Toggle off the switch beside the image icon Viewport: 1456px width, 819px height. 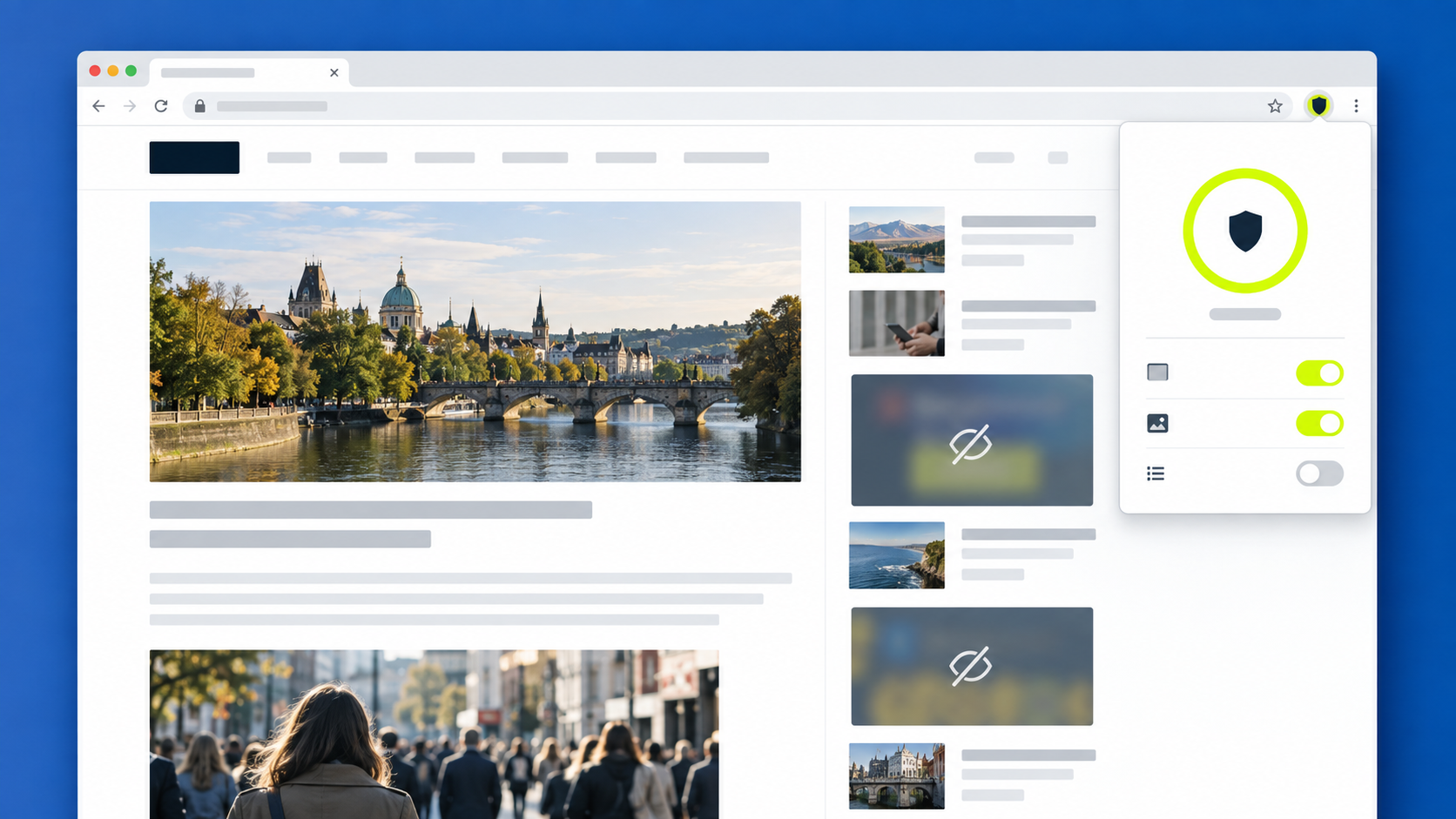1319,424
